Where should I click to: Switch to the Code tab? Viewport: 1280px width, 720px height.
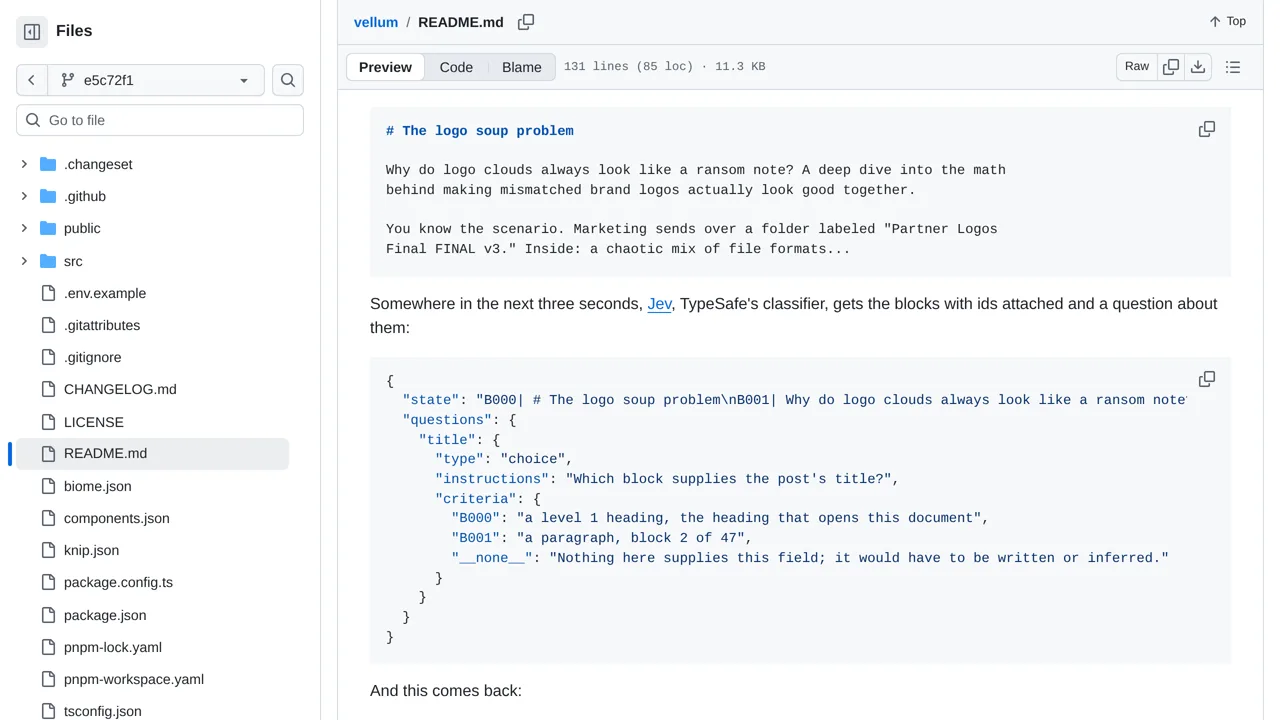point(456,67)
